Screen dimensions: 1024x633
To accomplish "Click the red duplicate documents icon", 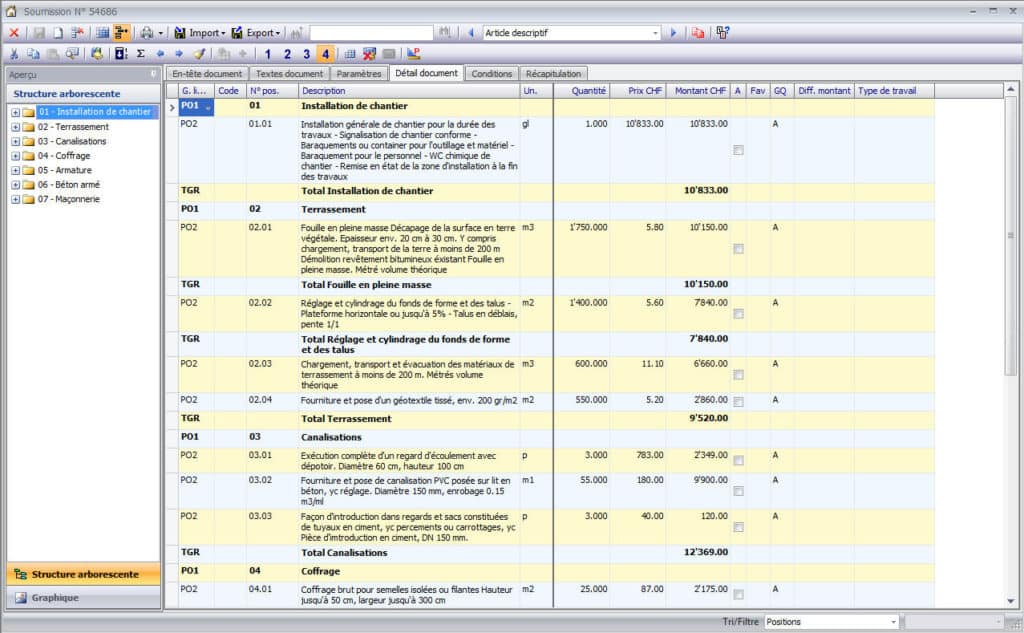I will [698, 33].
